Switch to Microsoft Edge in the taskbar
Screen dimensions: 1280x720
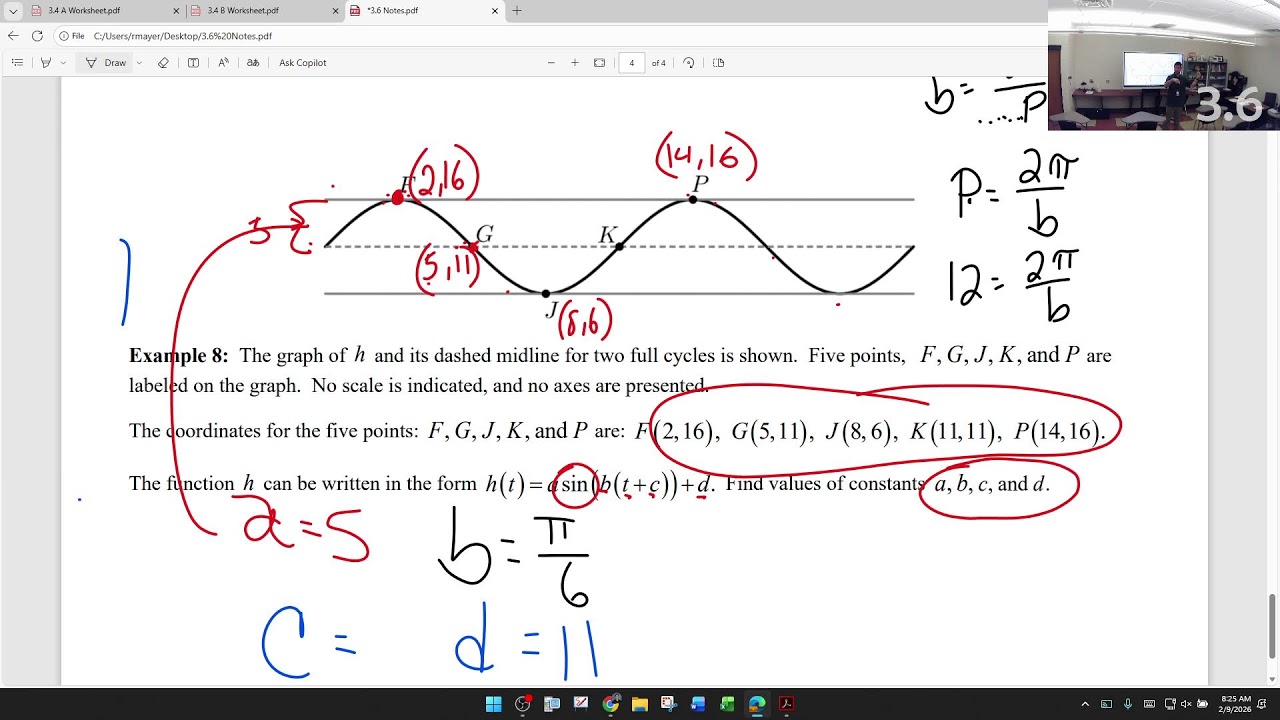(757, 704)
